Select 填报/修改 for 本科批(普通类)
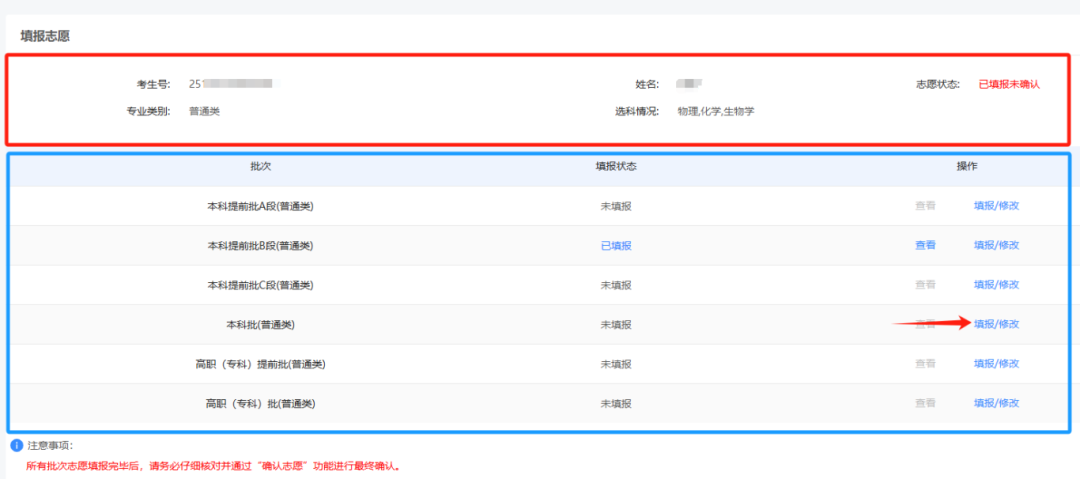The width and height of the screenshot is (1080, 479). pos(996,324)
